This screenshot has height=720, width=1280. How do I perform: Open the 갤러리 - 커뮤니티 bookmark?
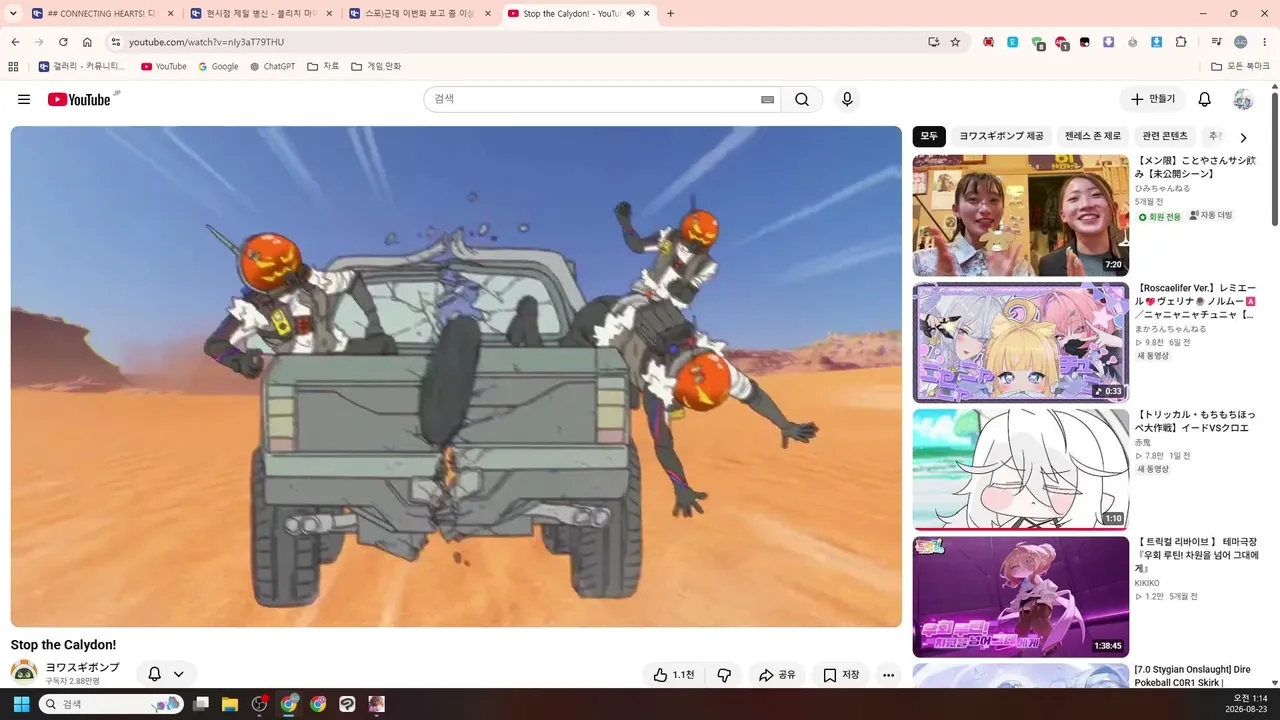[x=81, y=66]
